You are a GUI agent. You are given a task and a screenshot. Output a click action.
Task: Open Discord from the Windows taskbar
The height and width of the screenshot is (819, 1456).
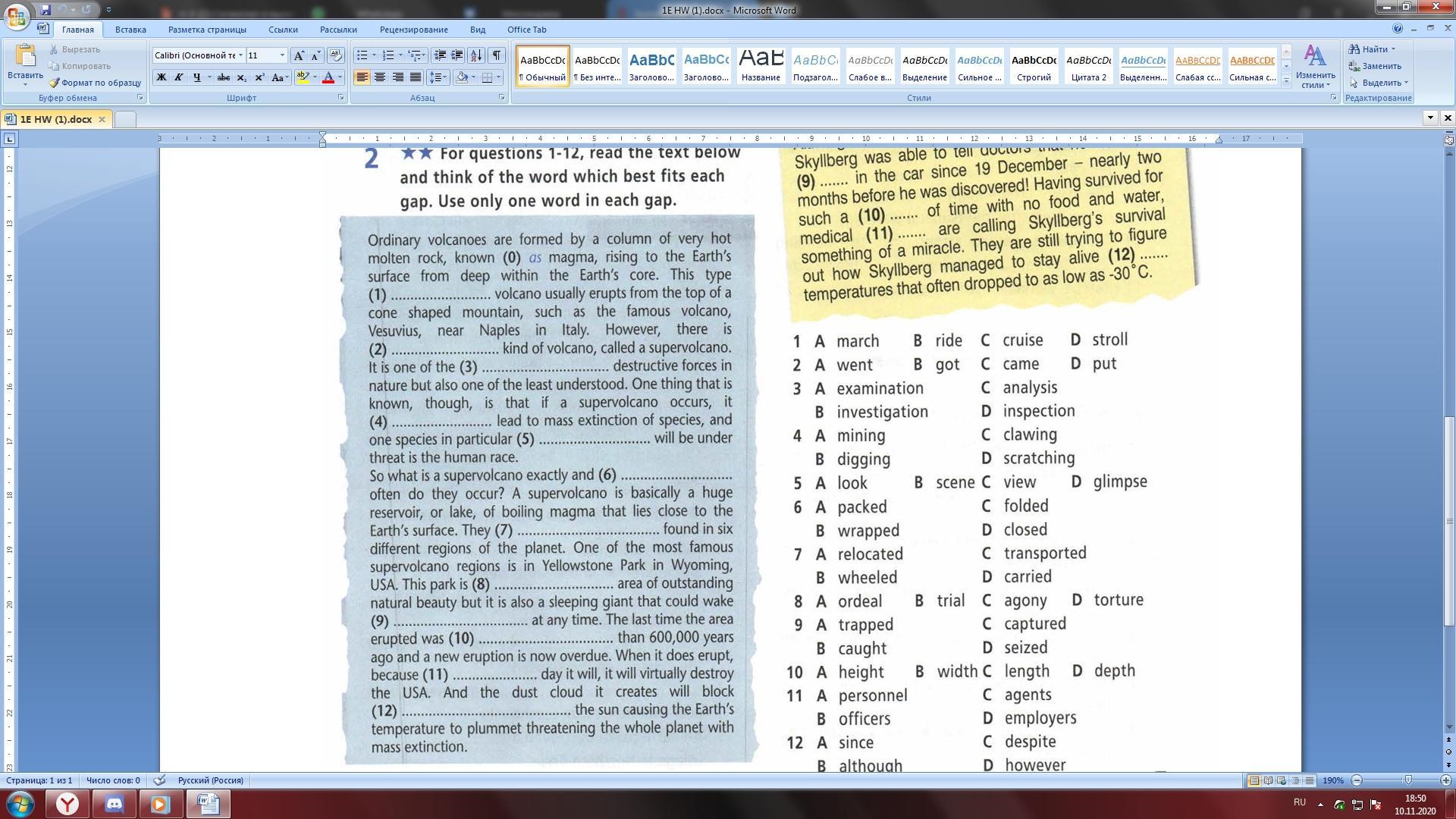(114, 803)
